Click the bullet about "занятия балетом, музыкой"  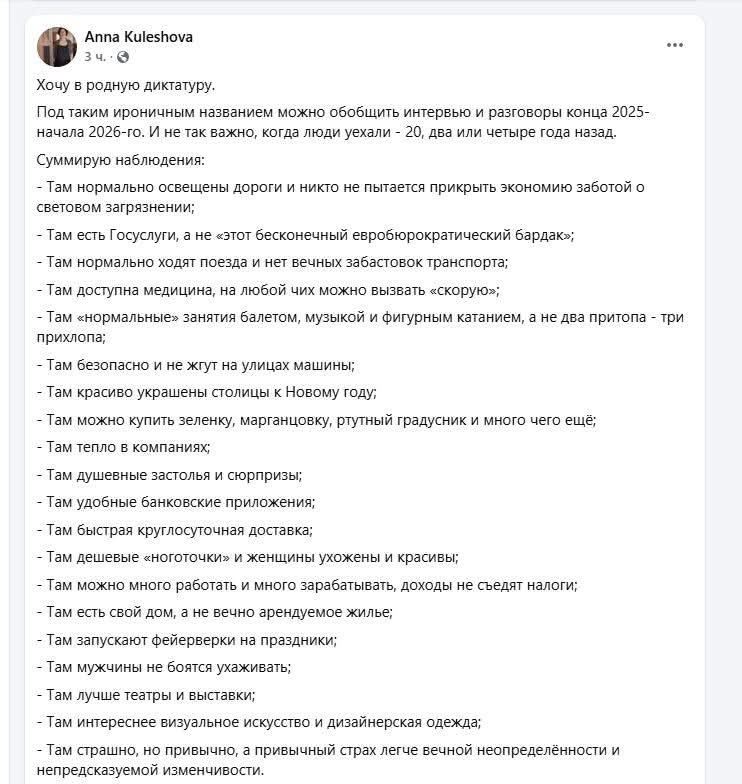click(x=360, y=327)
